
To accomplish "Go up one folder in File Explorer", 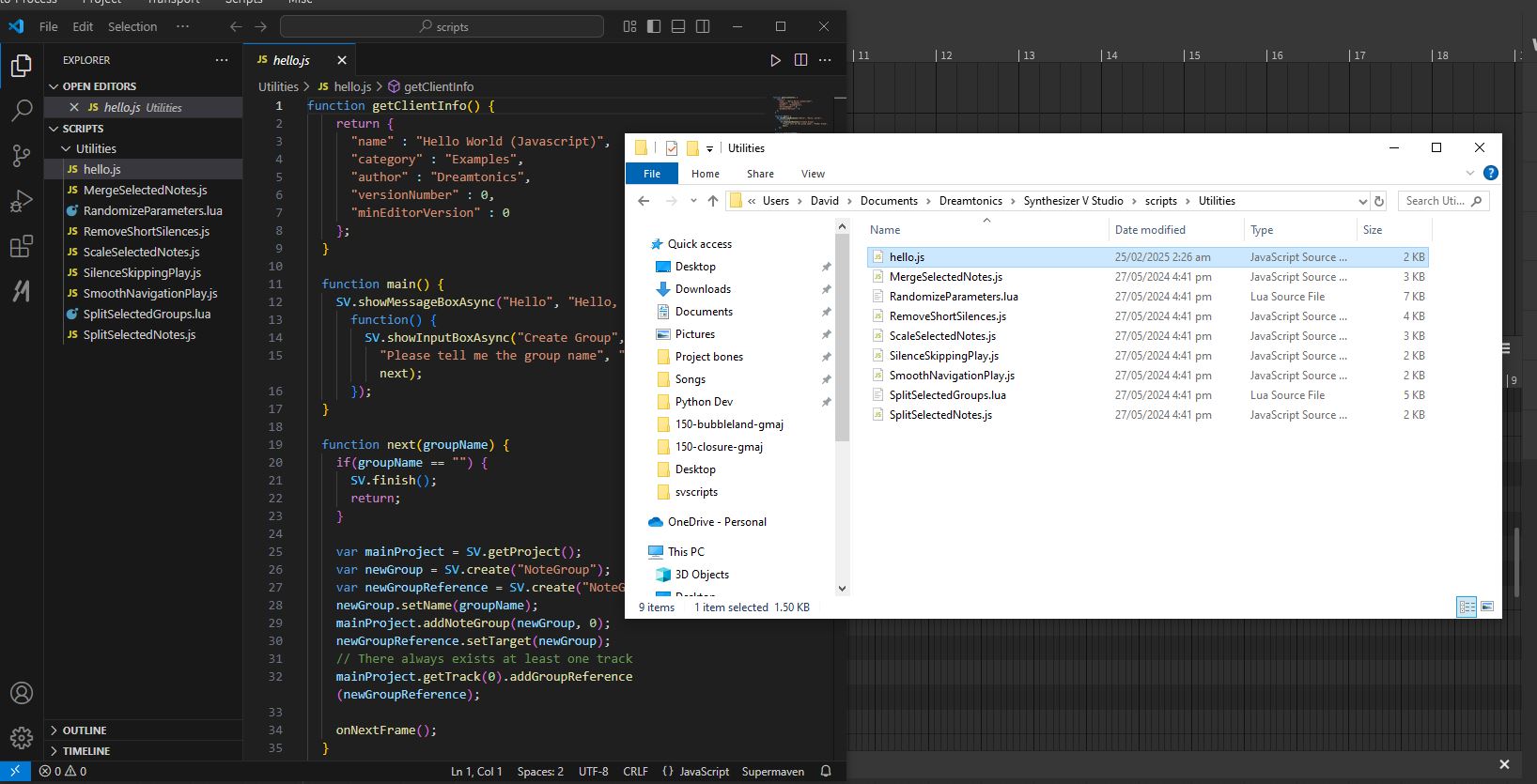I will [713, 201].
